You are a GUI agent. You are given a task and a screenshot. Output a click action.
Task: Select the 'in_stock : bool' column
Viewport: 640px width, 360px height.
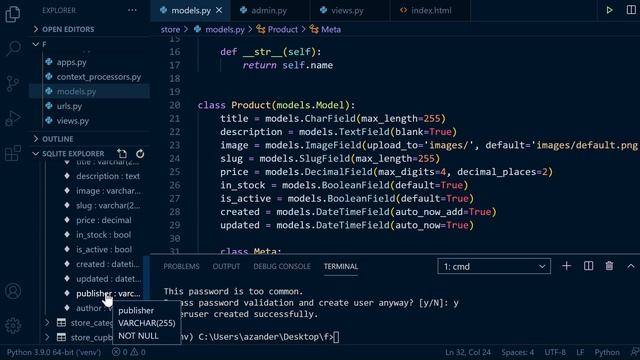click(x=103, y=235)
